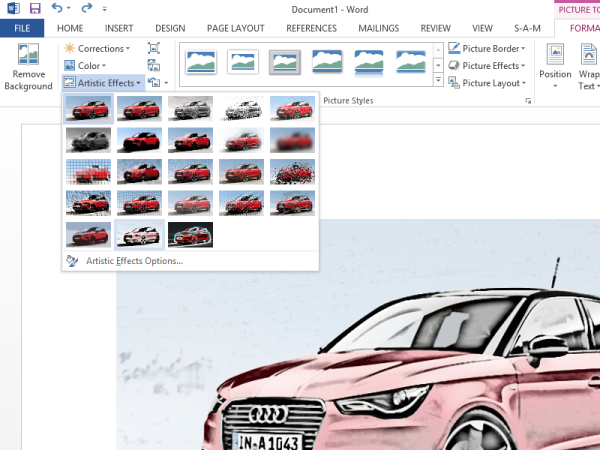Switch to the S-A-M tab
Viewport: 600px width, 450px height.
[x=527, y=28]
